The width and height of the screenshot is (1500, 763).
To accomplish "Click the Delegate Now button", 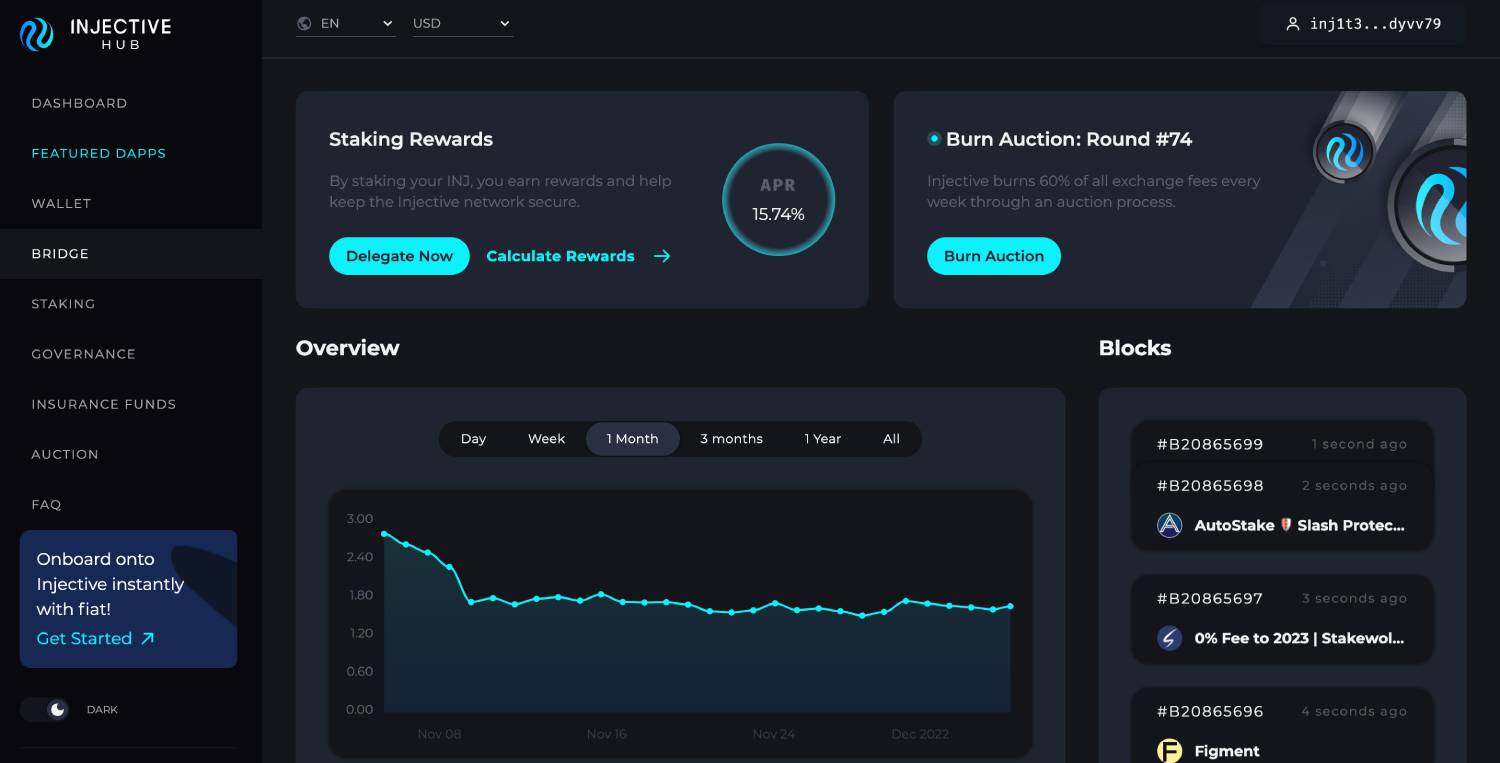I will click(x=399, y=256).
